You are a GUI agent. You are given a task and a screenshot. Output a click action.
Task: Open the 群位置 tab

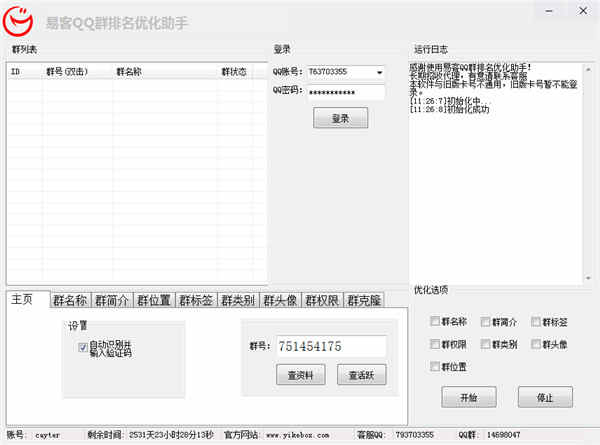pyautogui.click(x=154, y=300)
